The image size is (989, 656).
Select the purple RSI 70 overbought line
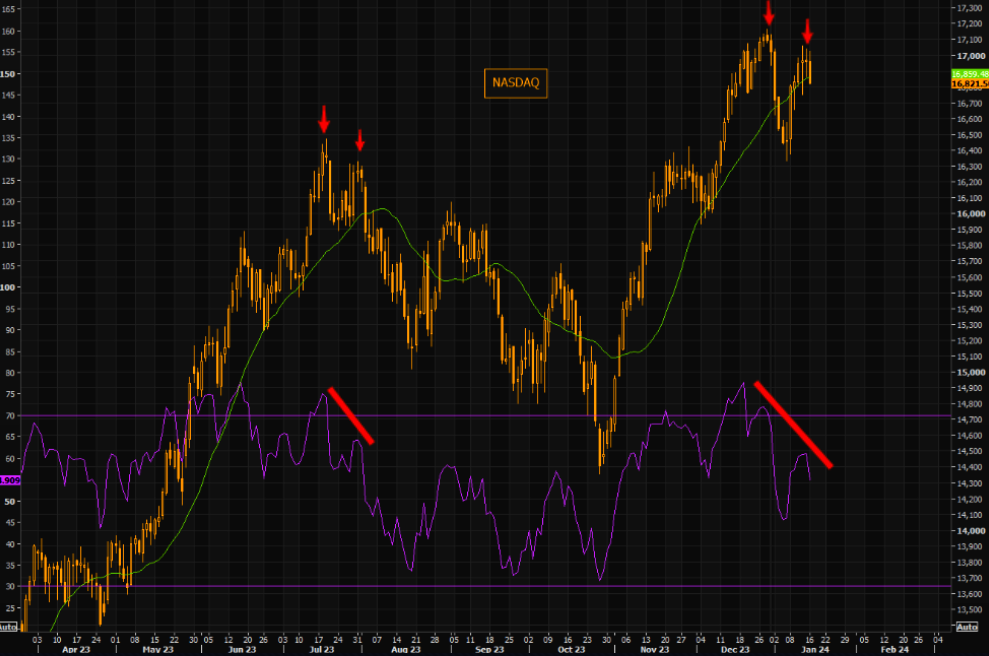(484, 416)
